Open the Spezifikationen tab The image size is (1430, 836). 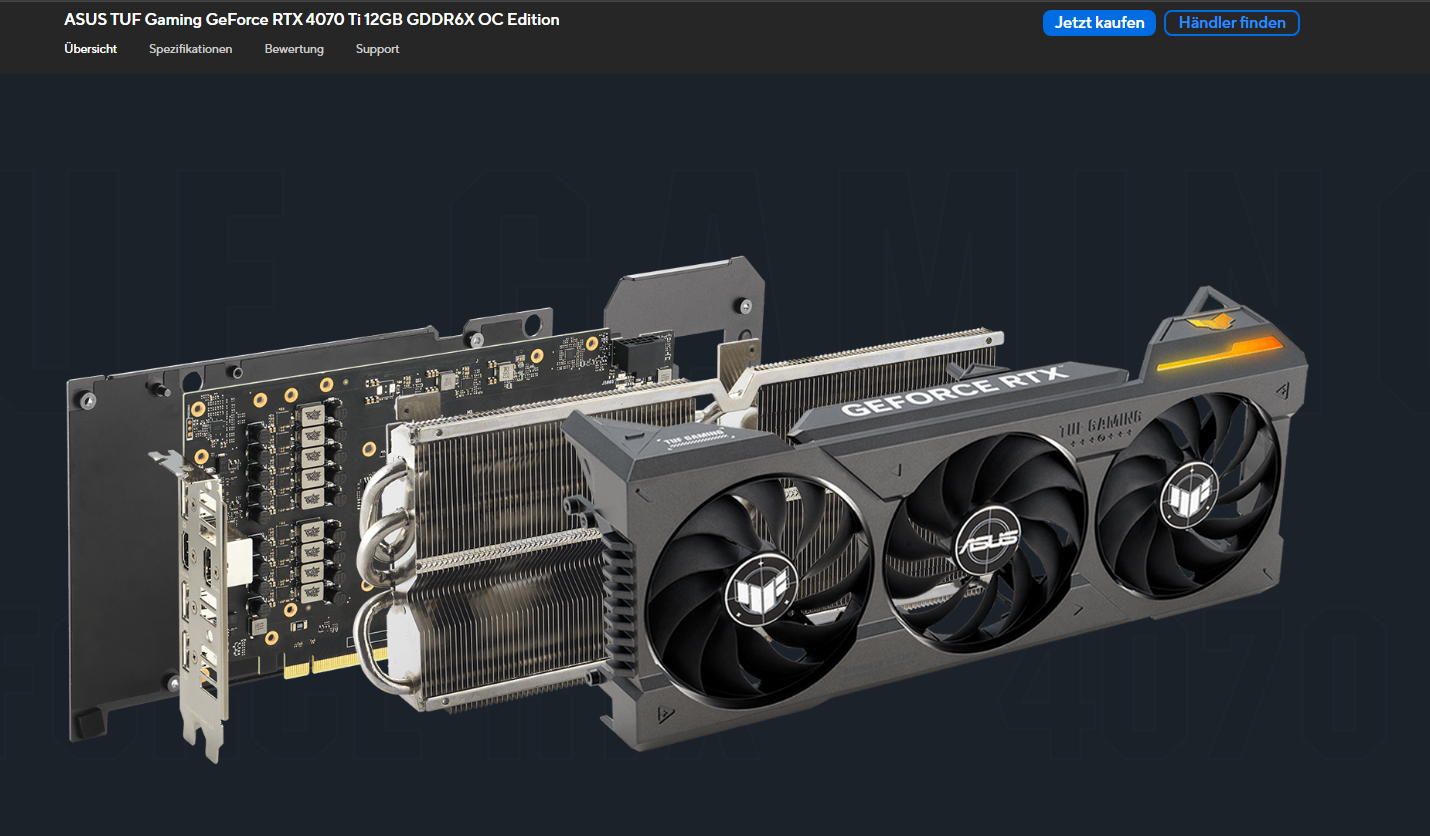point(191,49)
